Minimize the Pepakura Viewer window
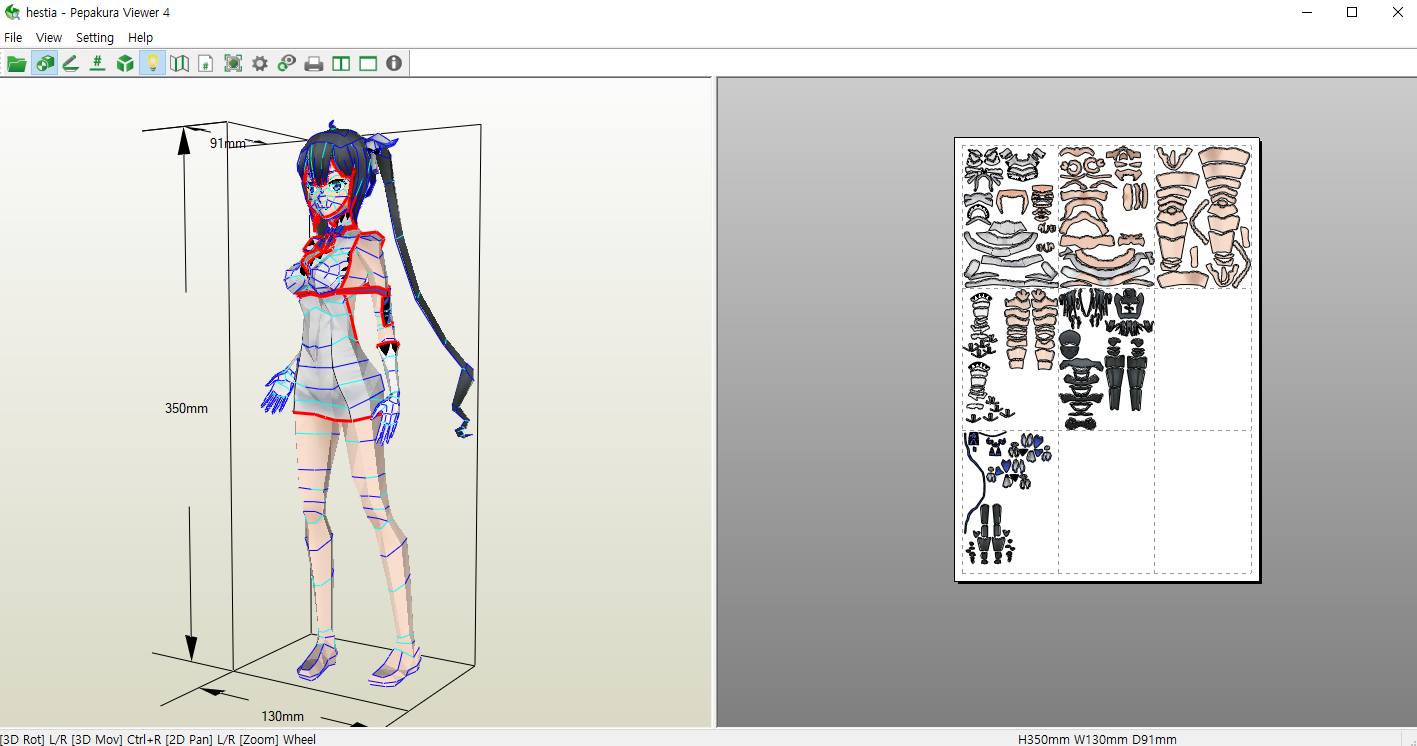Screen dimensions: 1417x746 pyautogui.click(x=1308, y=13)
